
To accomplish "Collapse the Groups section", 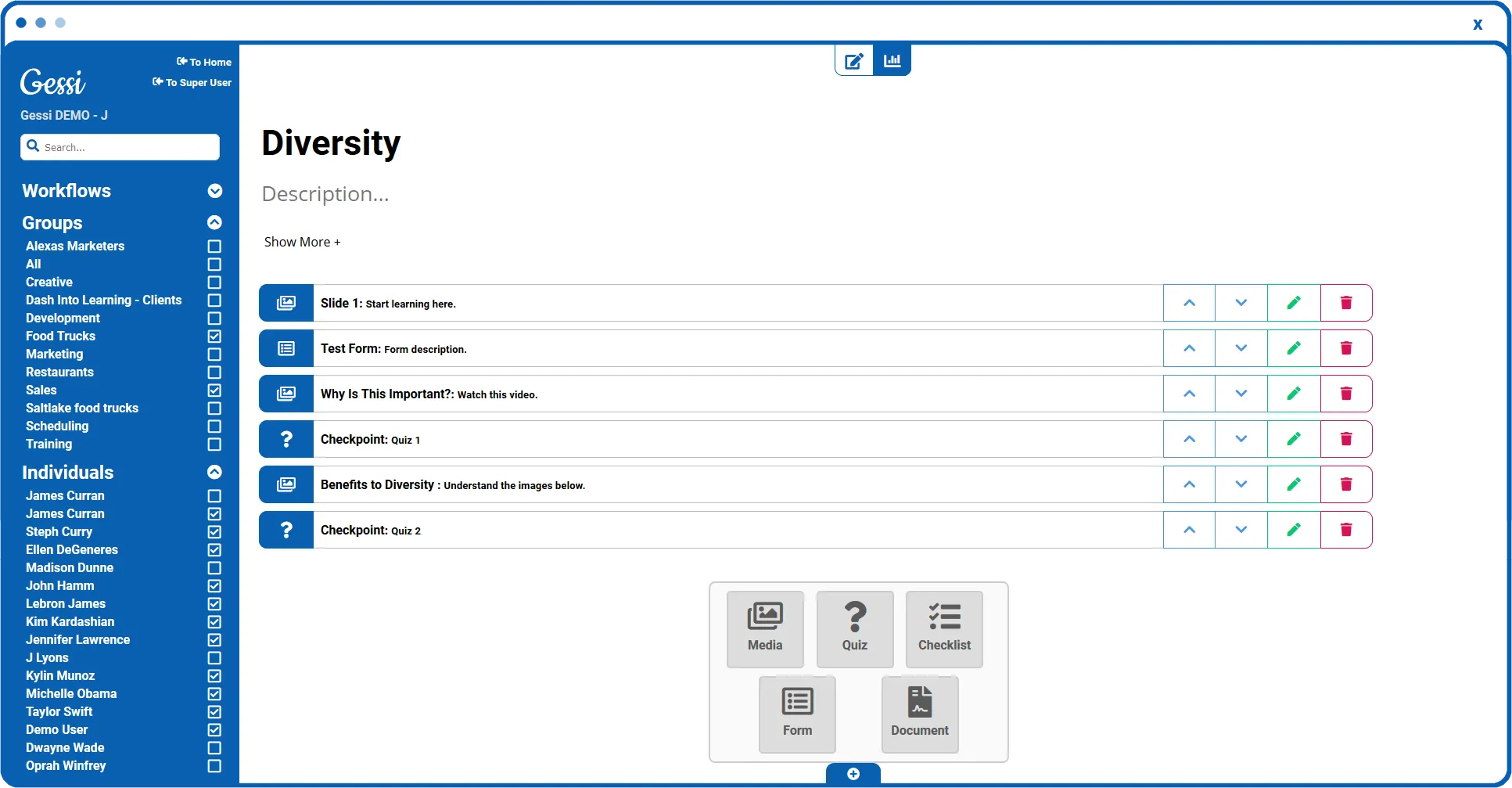I will pyautogui.click(x=214, y=222).
